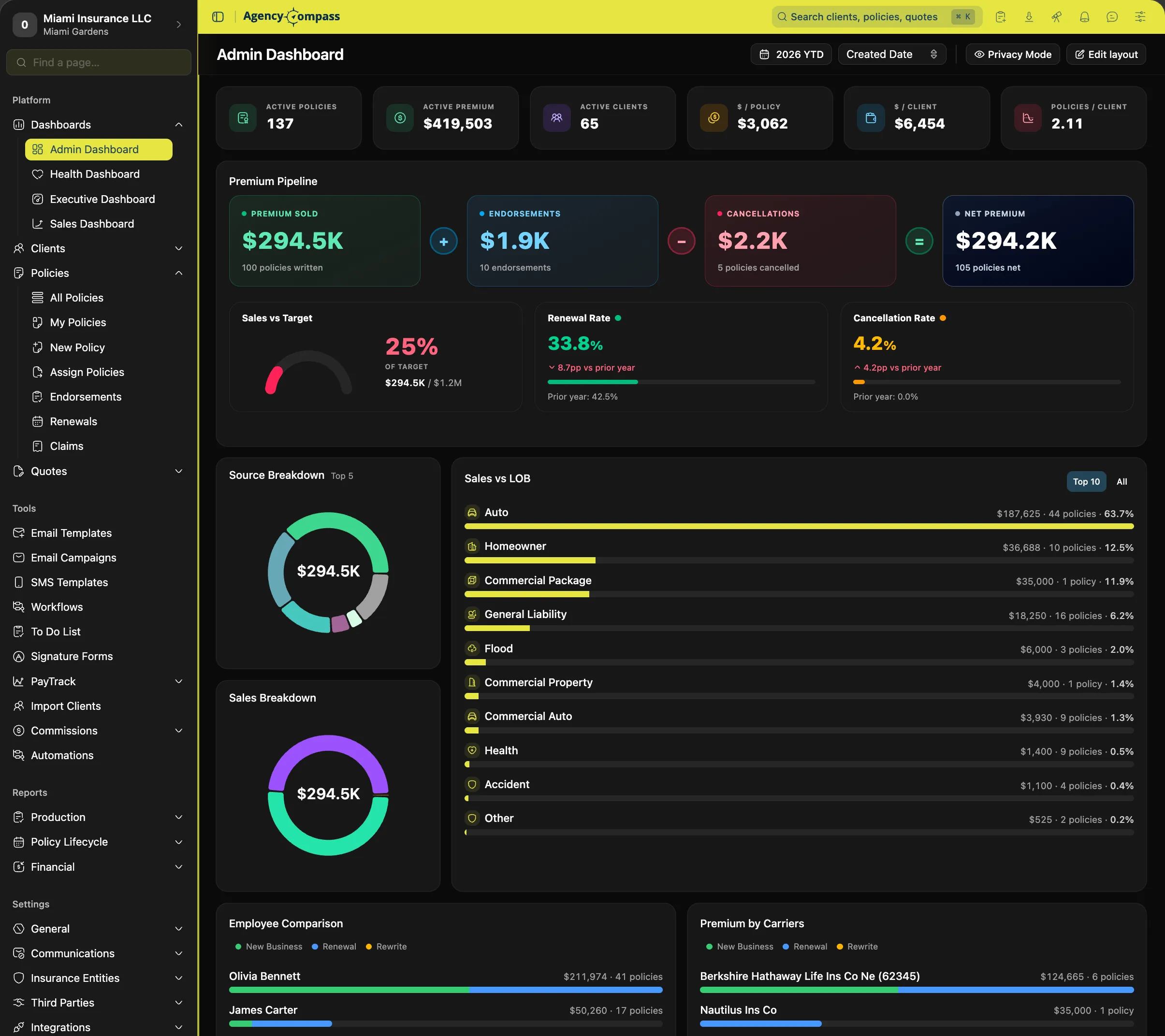1165x1036 pixels.
Task: Open Sales Dashboard
Action: 99,224
